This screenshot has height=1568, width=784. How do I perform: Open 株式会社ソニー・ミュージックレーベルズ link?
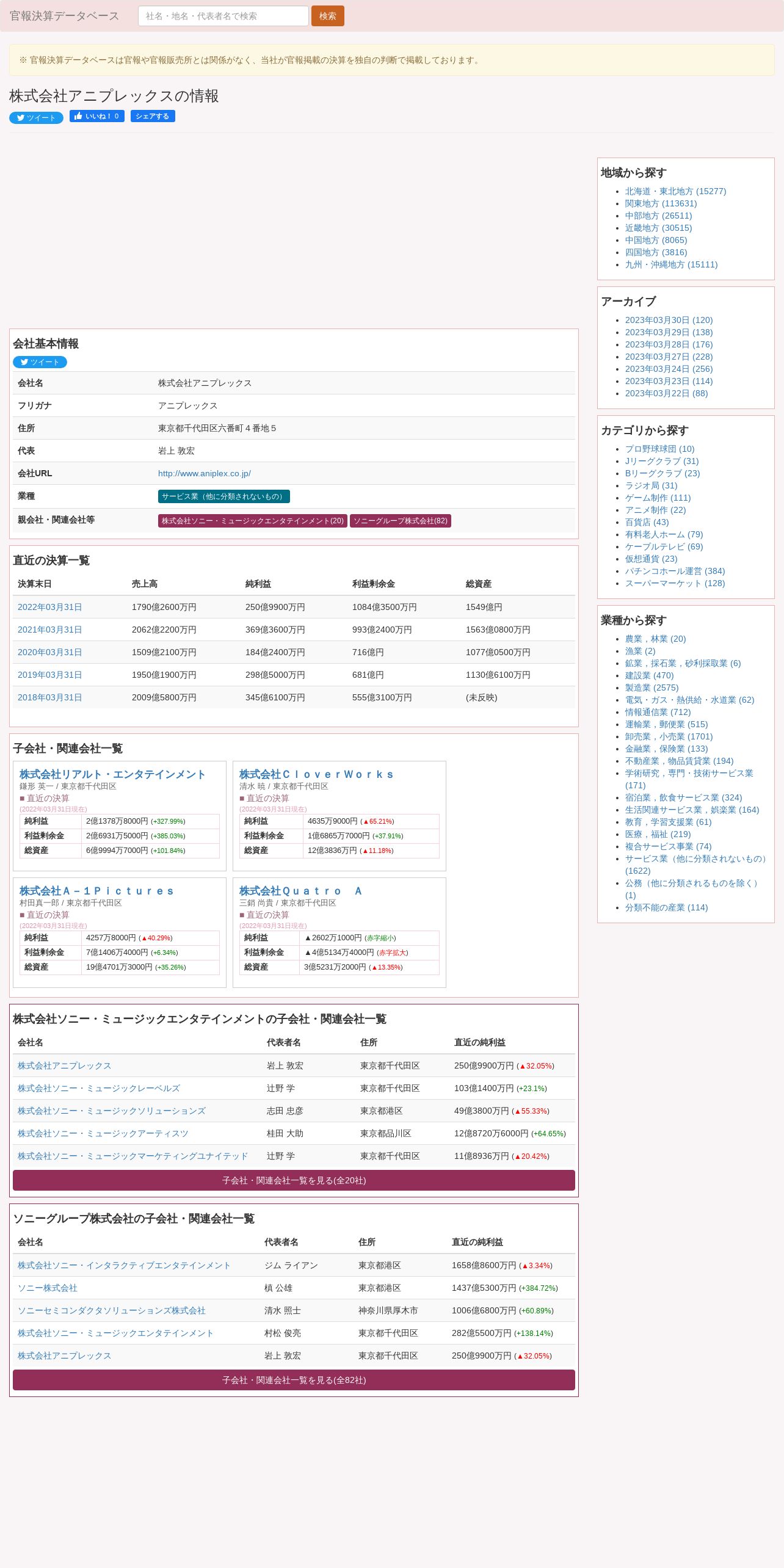tap(99, 1088)
